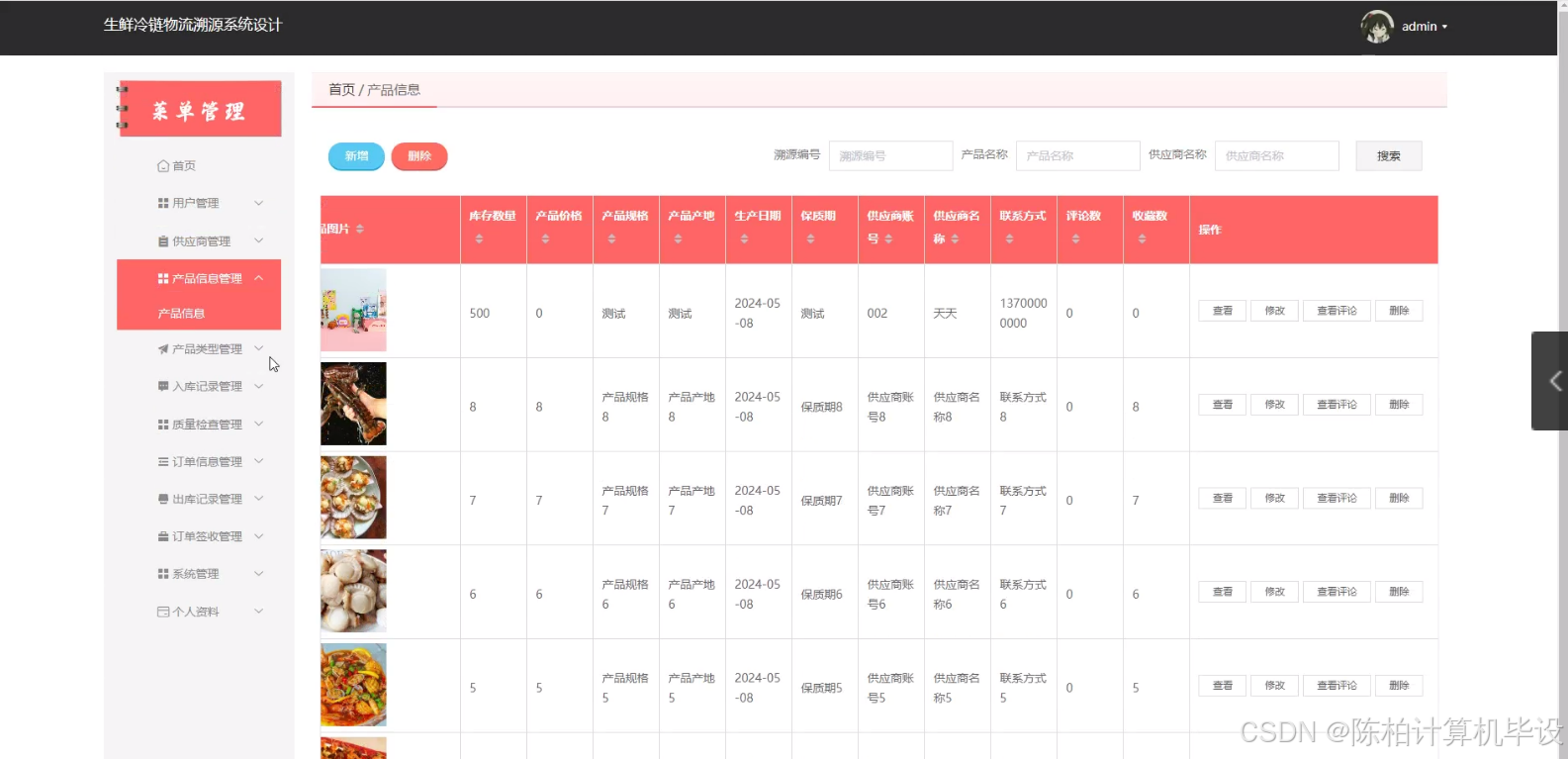Click the 系统管理 grid icon

click(163, 574)
